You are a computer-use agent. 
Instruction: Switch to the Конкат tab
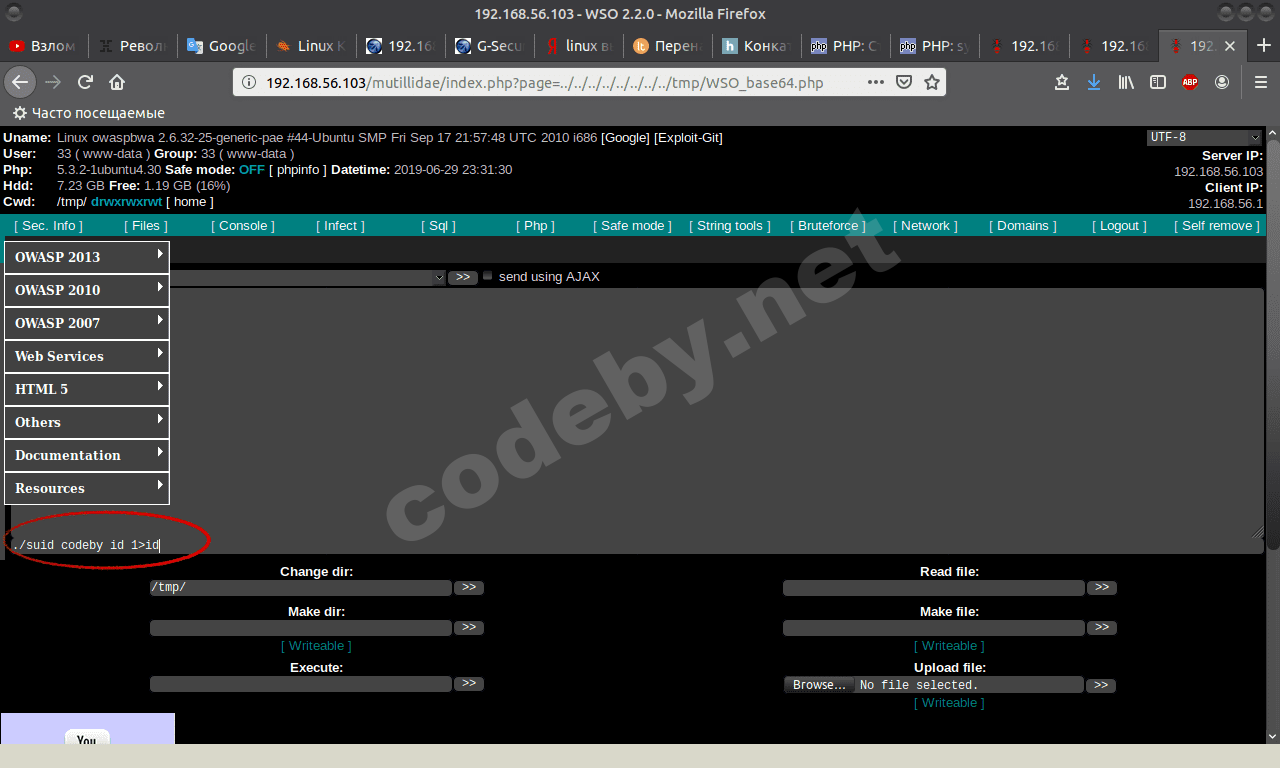(757, 46)
